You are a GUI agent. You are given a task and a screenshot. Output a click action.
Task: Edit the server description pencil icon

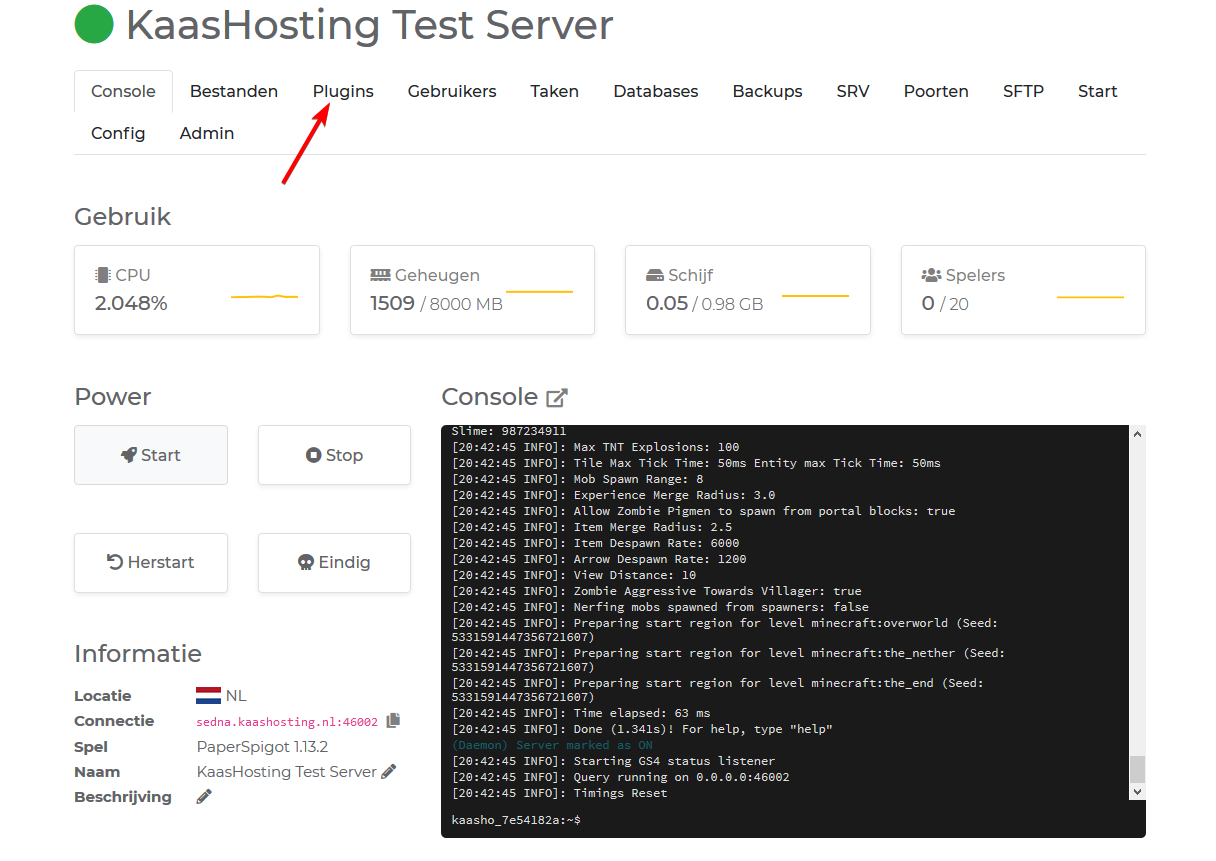pos(204,797)
